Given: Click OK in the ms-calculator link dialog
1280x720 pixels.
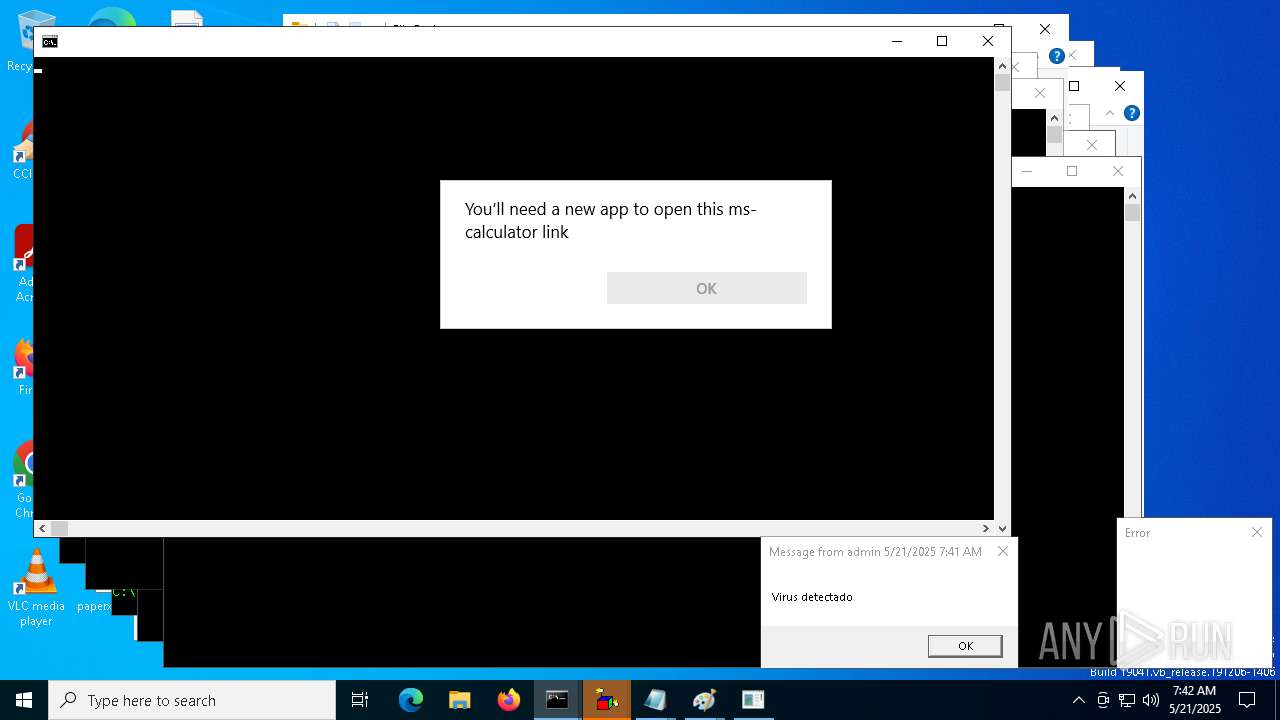Looking at the screenshot, I should [x=706, y=288].
